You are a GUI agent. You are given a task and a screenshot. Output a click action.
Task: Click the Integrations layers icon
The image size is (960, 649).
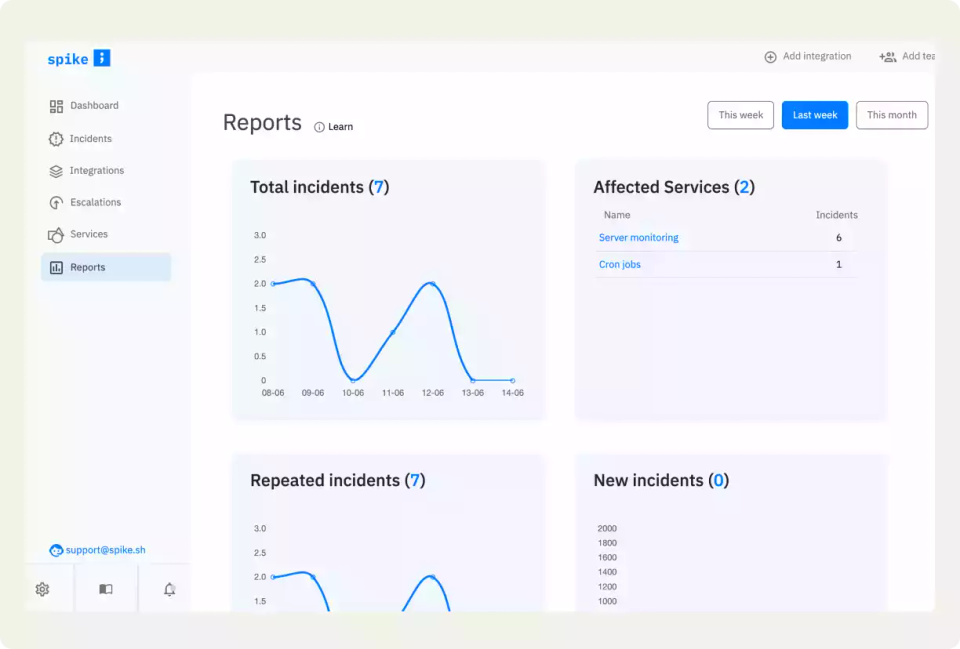pos(56,171)
